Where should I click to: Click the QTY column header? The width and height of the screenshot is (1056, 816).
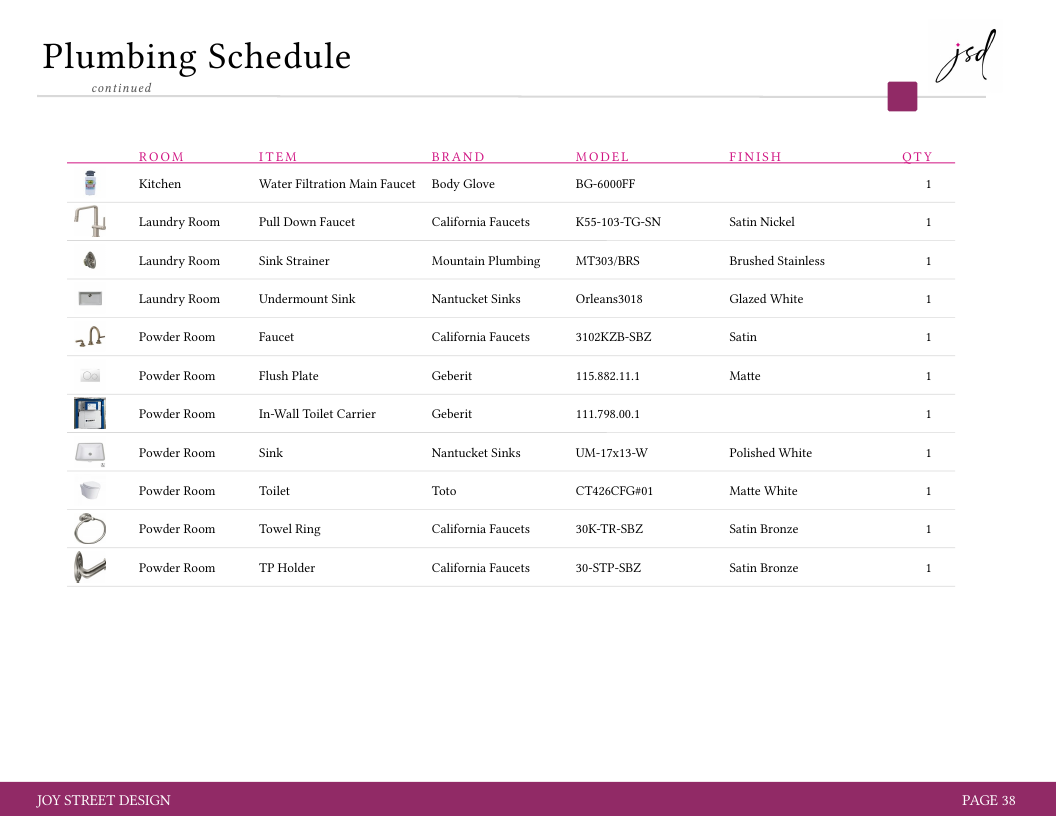917,156
